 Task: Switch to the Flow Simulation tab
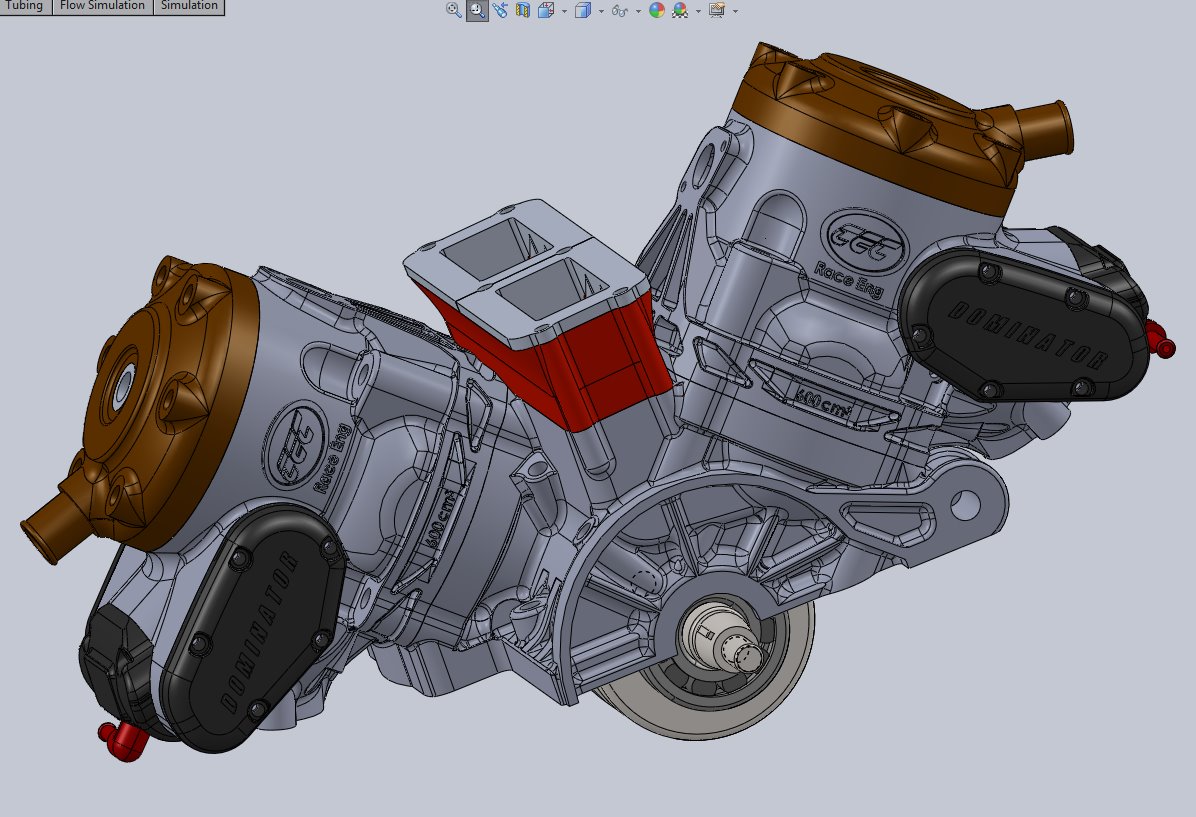pos(102,7)
